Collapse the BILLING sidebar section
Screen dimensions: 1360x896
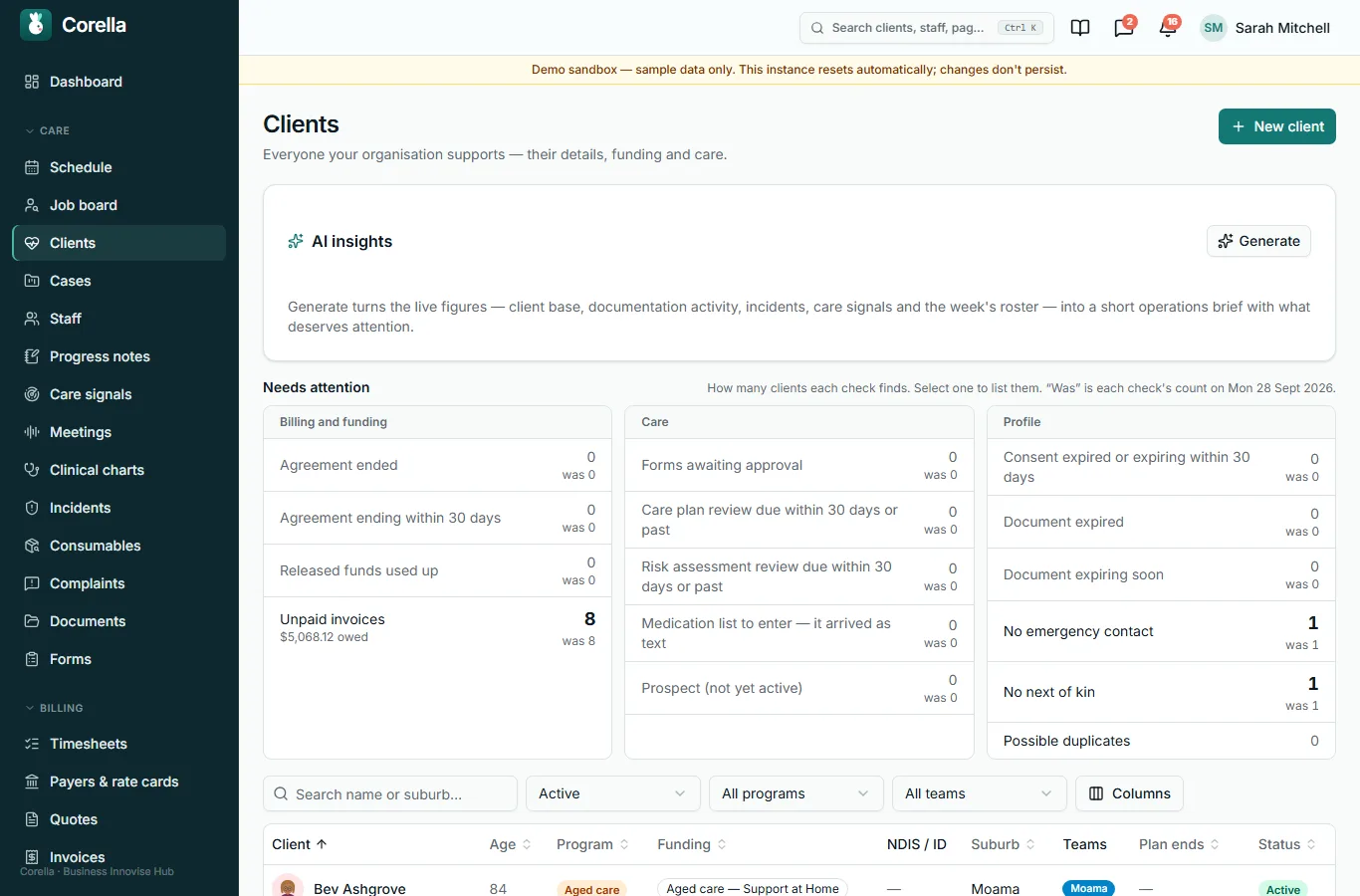tap(54, 708)
